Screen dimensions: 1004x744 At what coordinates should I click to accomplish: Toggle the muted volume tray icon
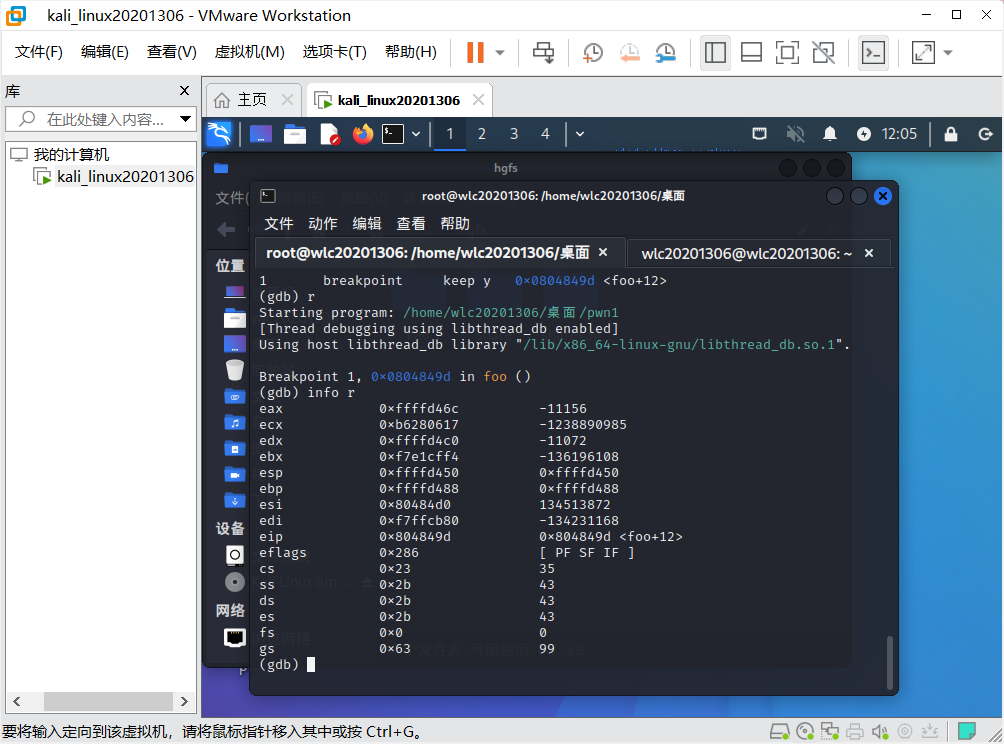pyautogui.click(x=795, y=134)
